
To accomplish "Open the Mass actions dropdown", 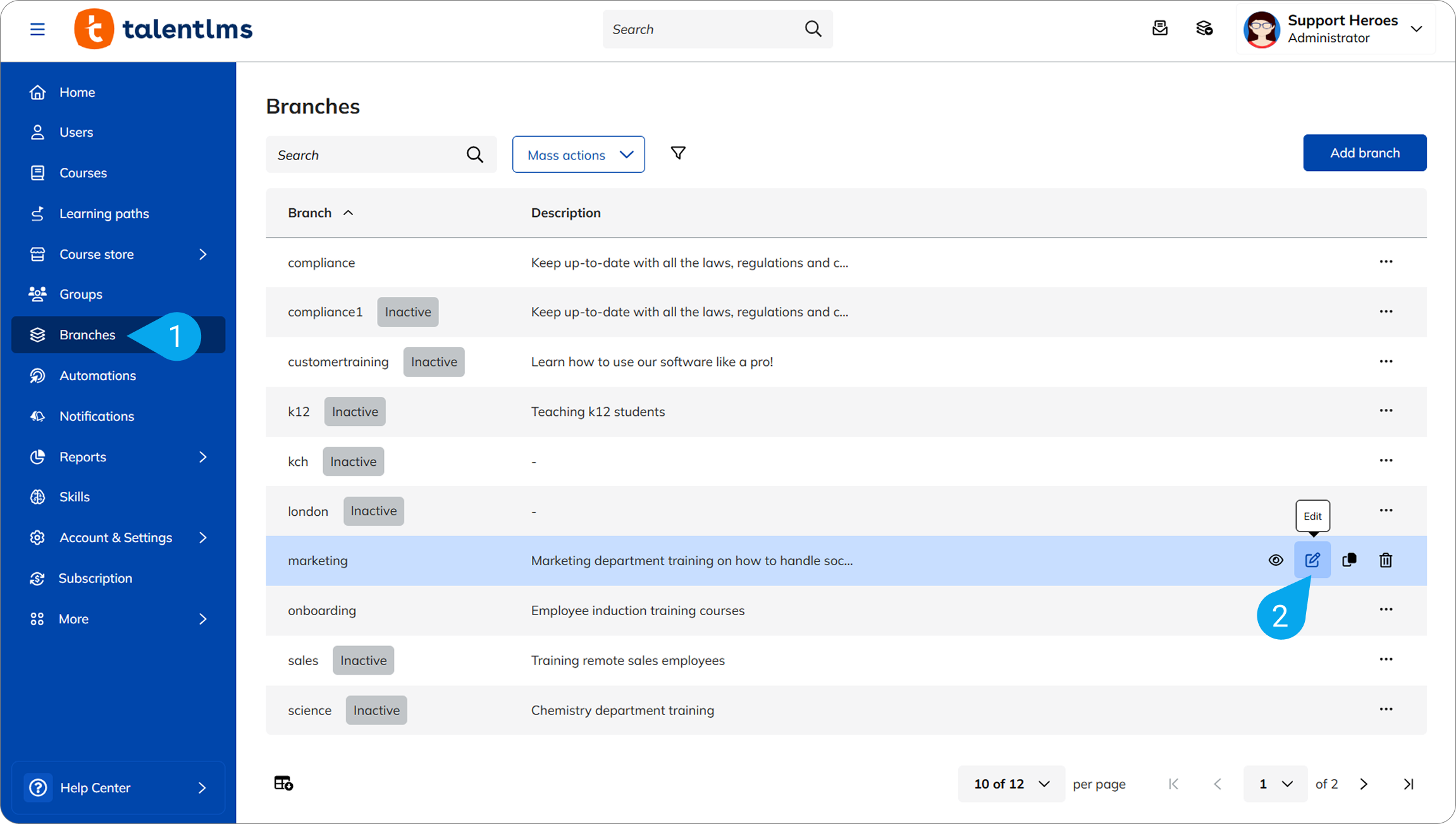I will [x=578, y=154].
